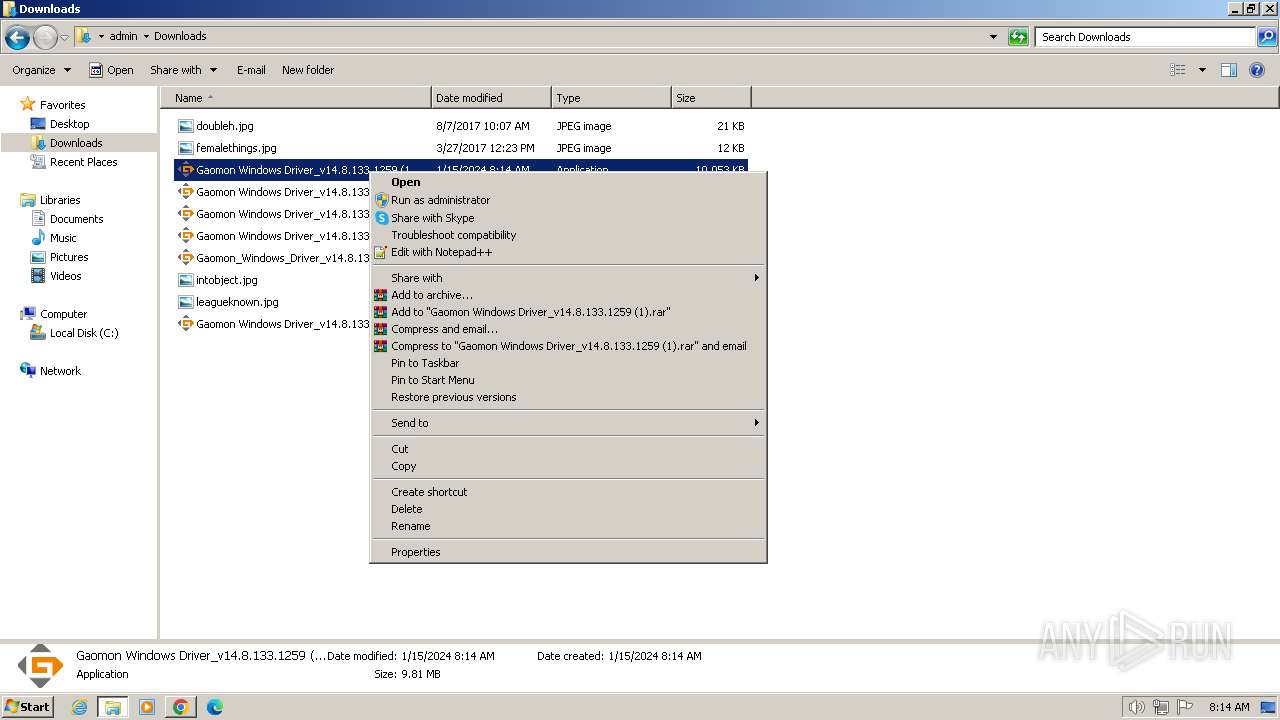Choose Properties from context menu
The height and width of the screenshot is (720, 1280).
pyautogui.click(x=568, y=552)
